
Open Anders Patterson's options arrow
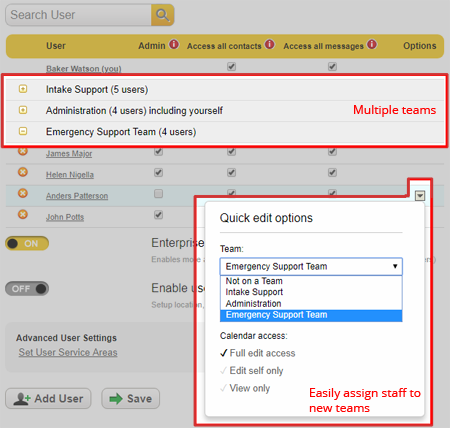420,196
